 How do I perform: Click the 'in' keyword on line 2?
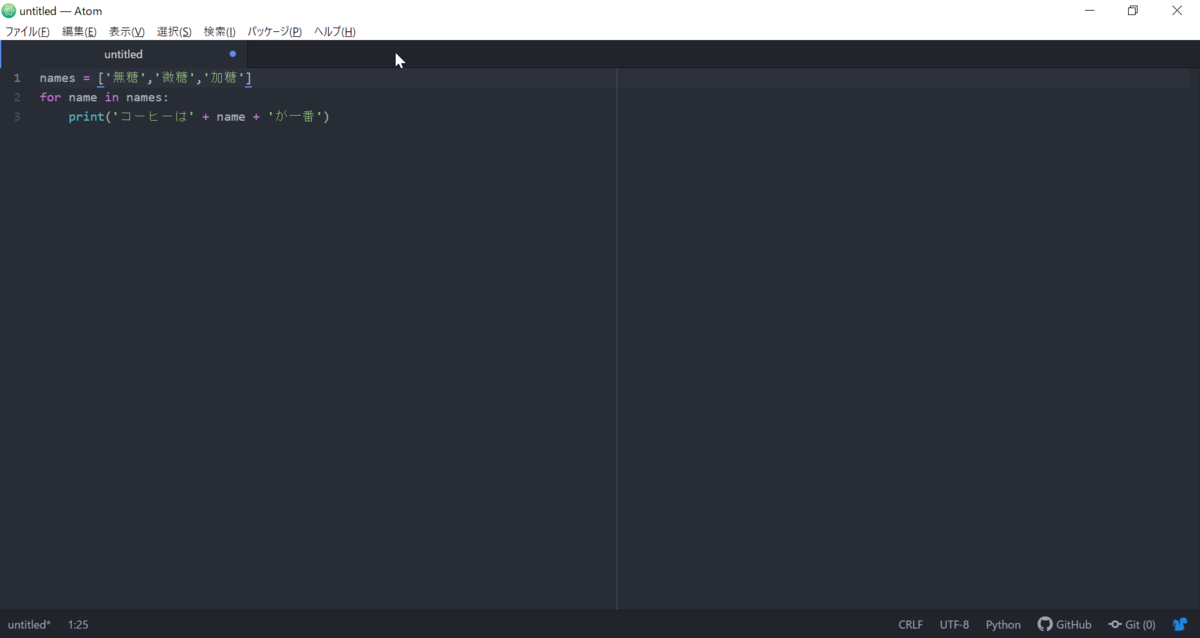(112, 97)
